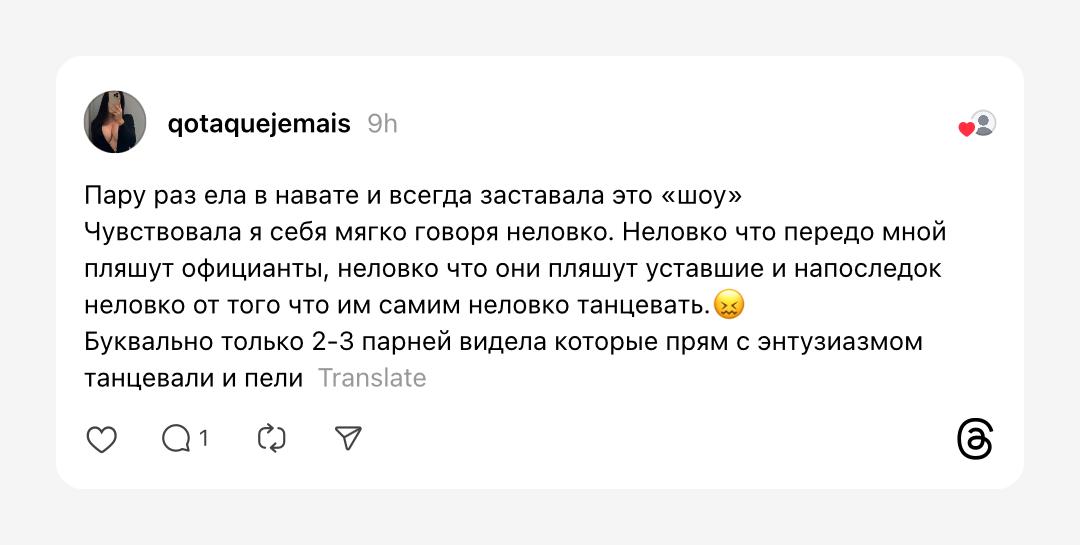Click the text "танцевали и пели"

(x=193, y=378)
